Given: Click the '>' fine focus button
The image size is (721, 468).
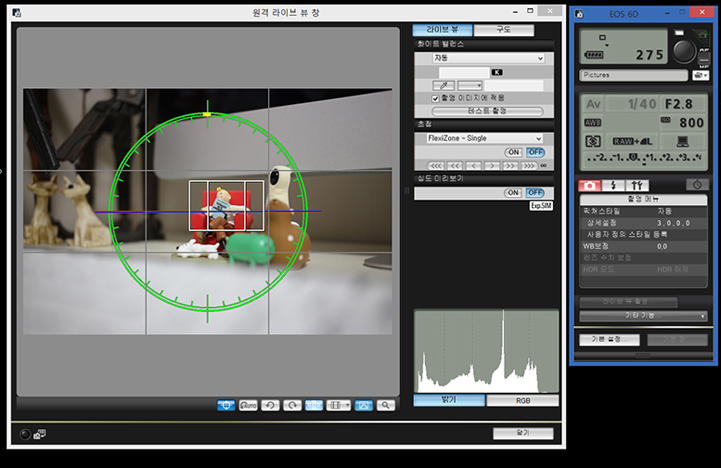Looking at the screenshot, I should (492, 166).
